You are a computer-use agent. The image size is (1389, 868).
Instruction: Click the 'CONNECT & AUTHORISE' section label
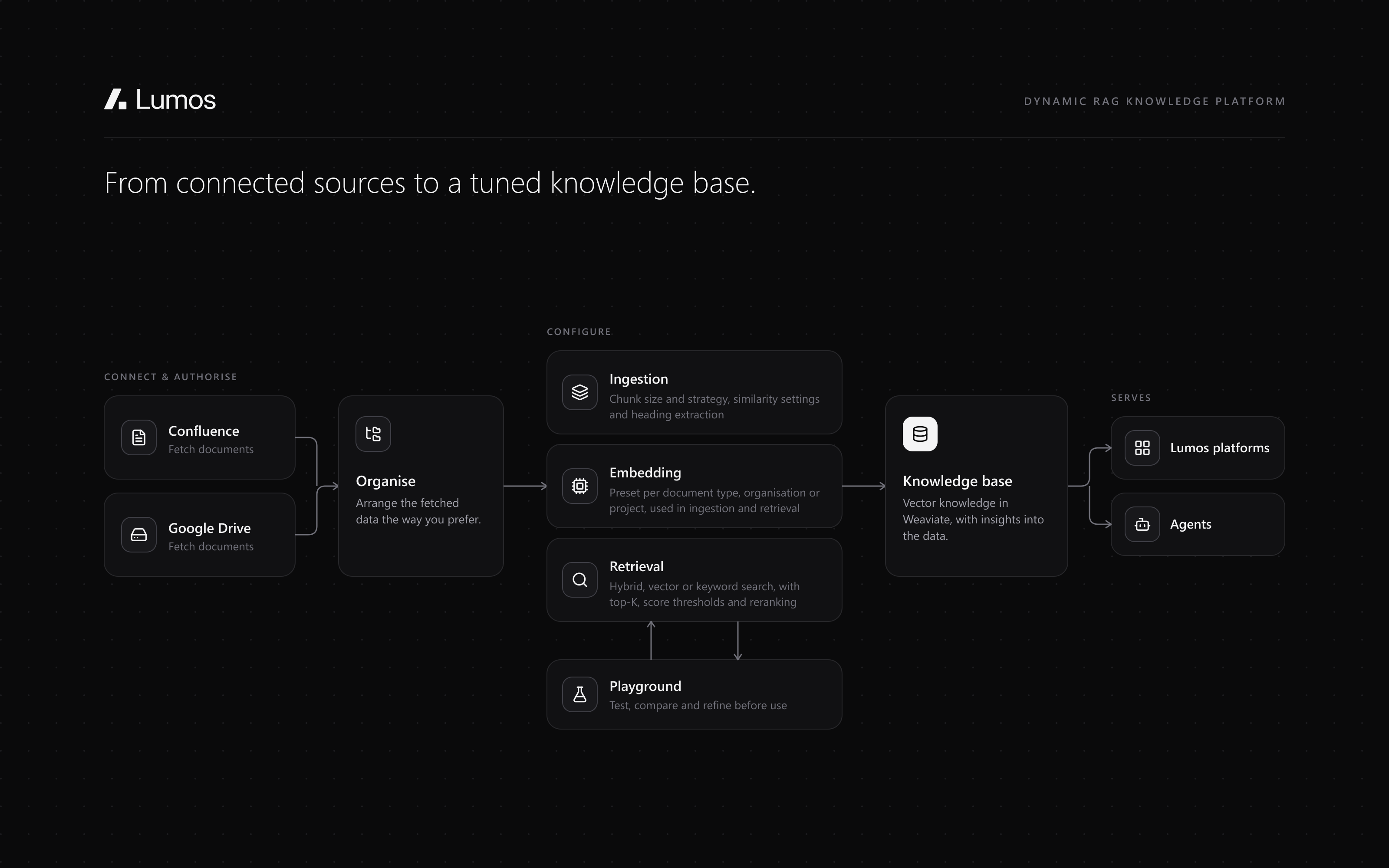(171, 377)
